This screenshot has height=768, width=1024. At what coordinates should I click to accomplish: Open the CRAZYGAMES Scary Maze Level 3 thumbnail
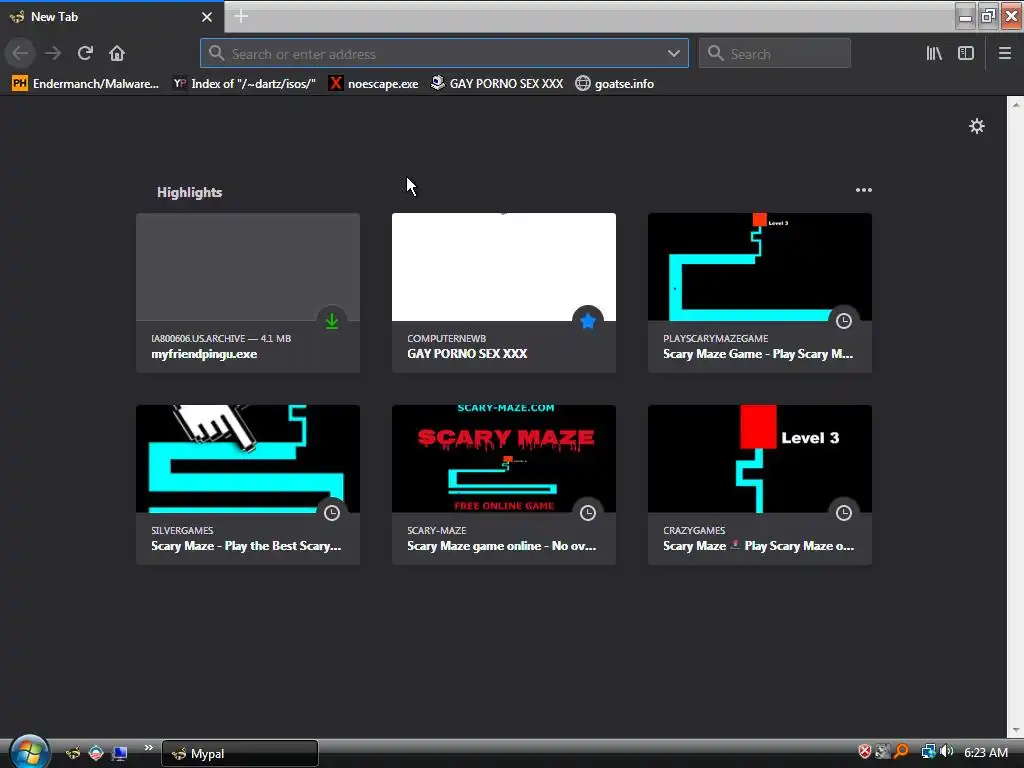tap(760, 458)
